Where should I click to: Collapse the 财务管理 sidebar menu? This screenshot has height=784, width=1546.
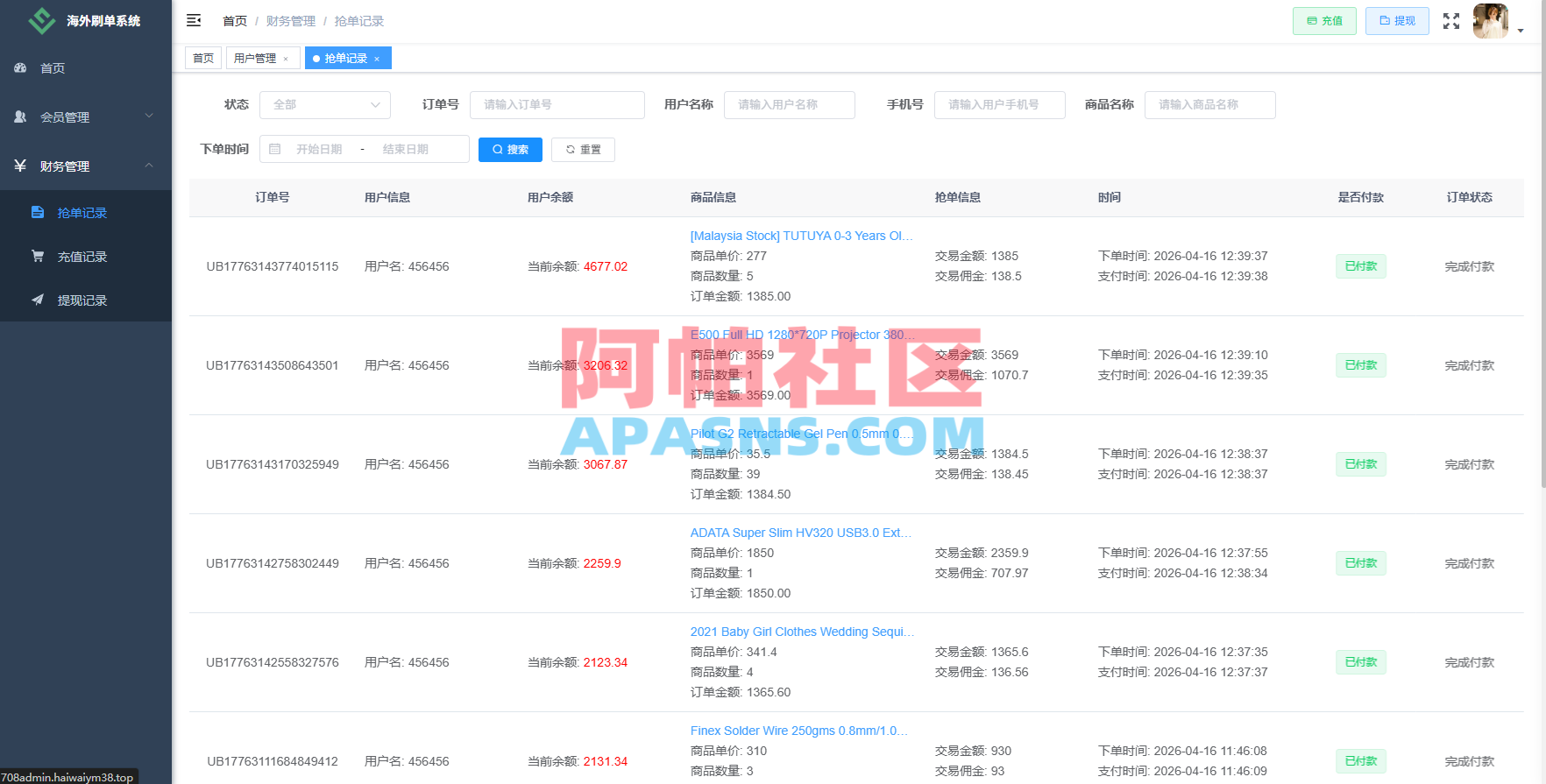click(86, 166)
